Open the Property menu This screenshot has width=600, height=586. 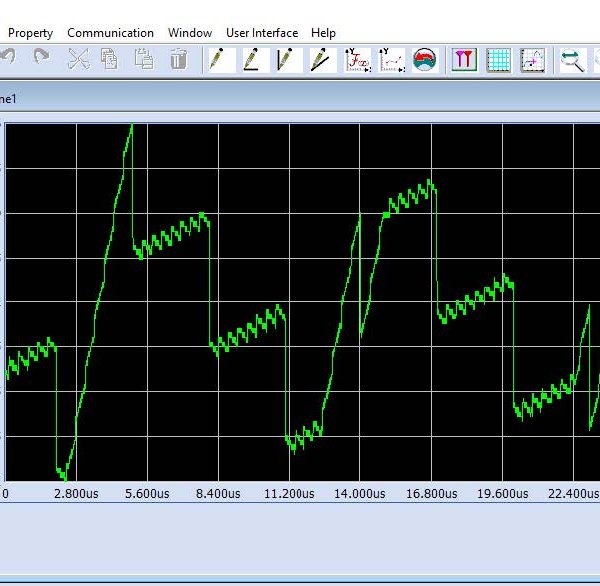pos(30,33)
